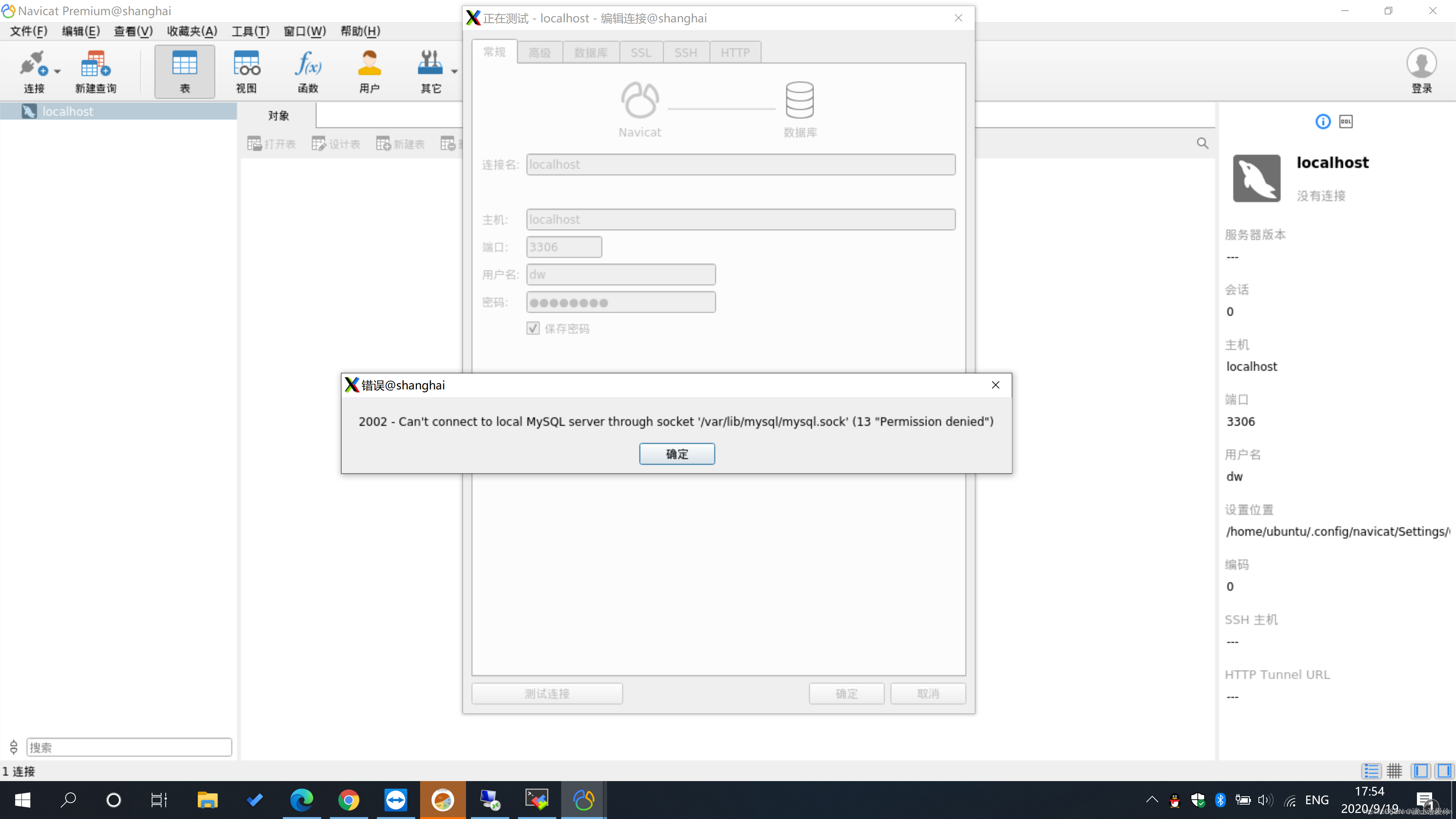Show the DDL panel icon
The width and height of the screenshot is (1456, 819).
coord(1346,121)
